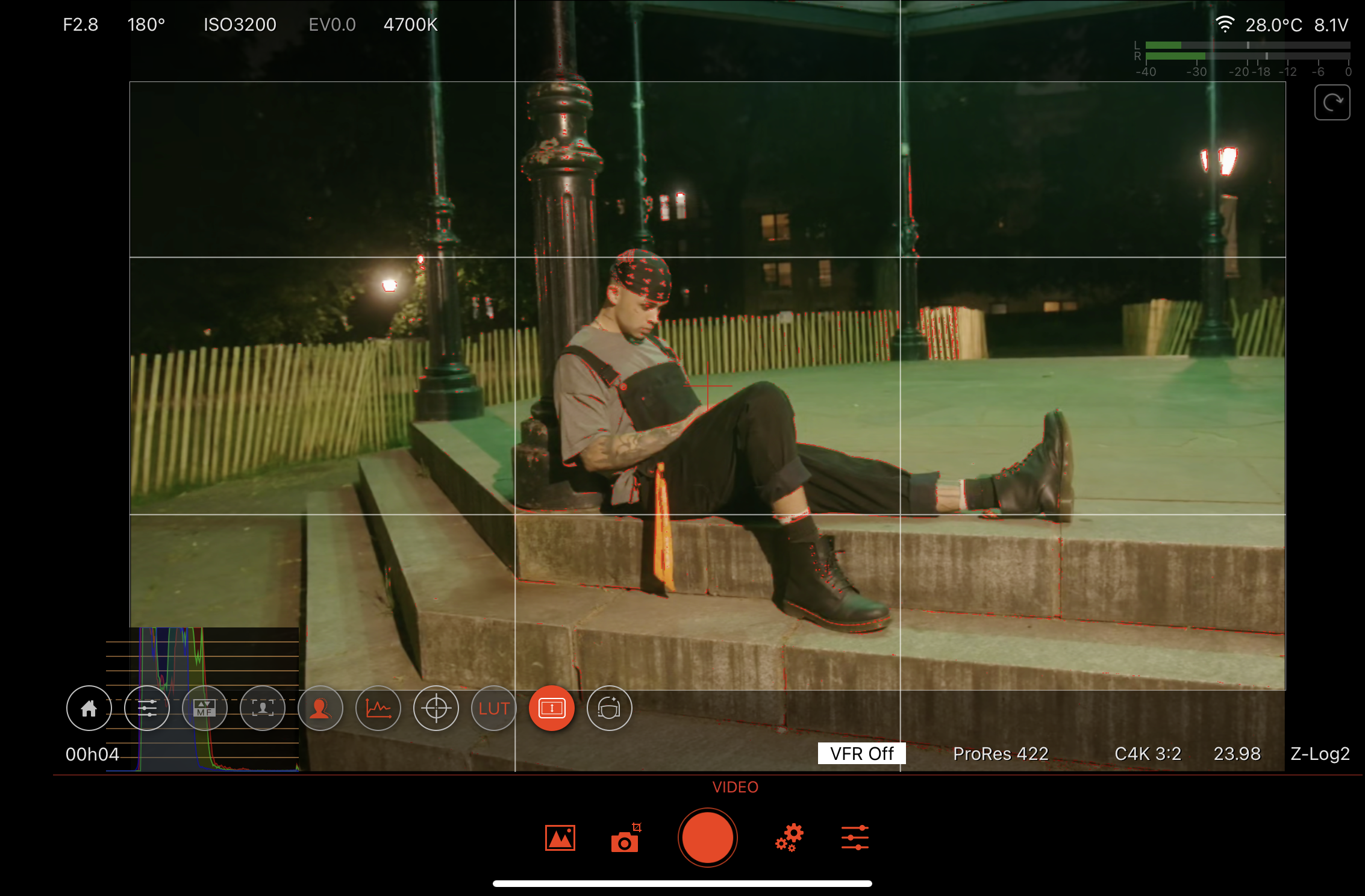1365x896 pixels.
Task: Open the C4K 3:2 resolution selector
Action: pyautogui.click(x=1148, y=753)
